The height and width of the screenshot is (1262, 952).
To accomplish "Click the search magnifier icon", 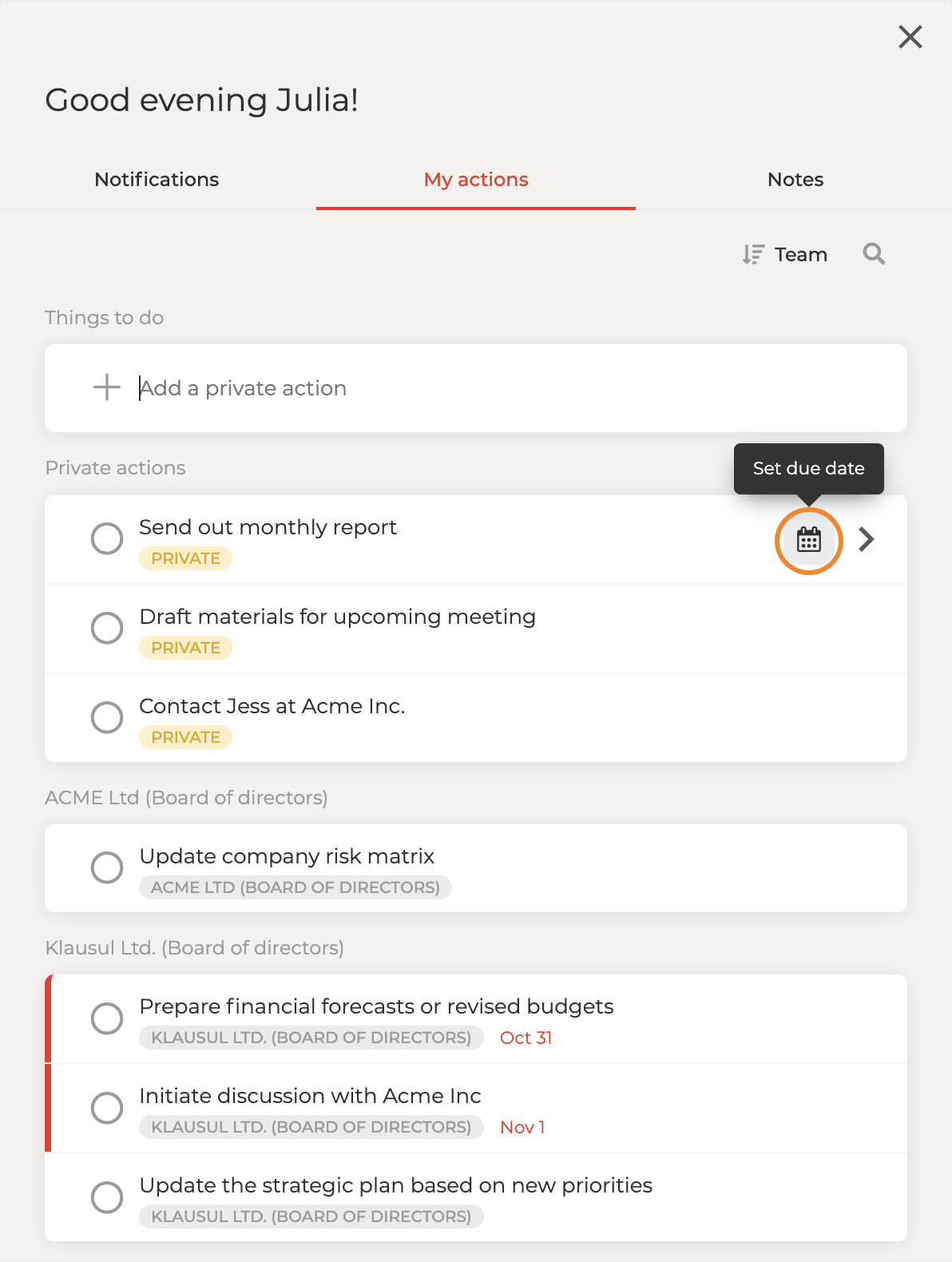I will pos(874,254).
